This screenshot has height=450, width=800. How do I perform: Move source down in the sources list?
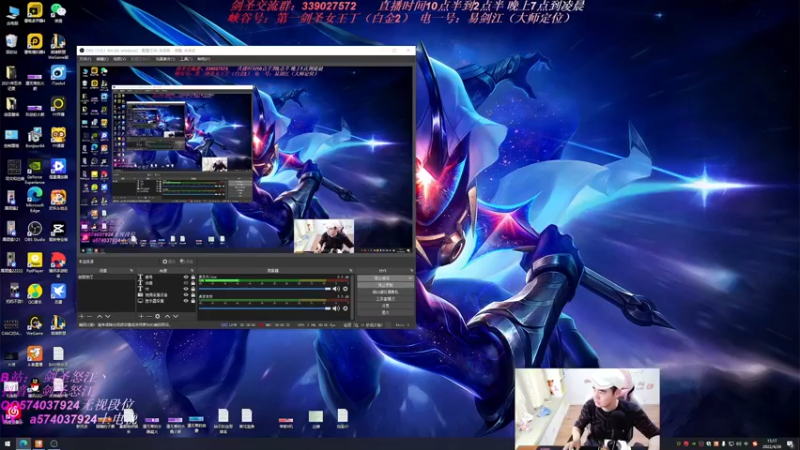[176, 317]
